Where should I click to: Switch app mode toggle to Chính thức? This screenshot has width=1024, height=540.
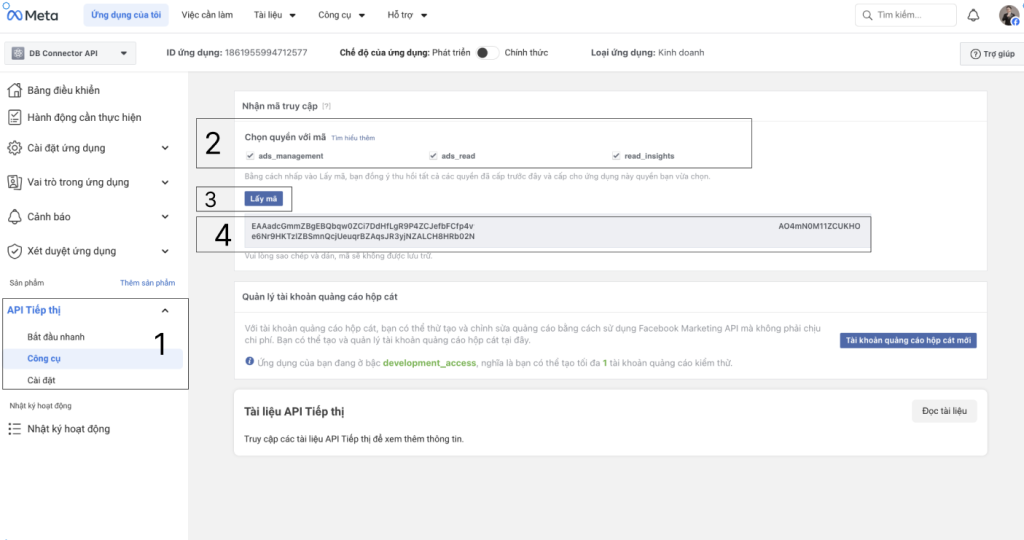click(x=486, y=53)
